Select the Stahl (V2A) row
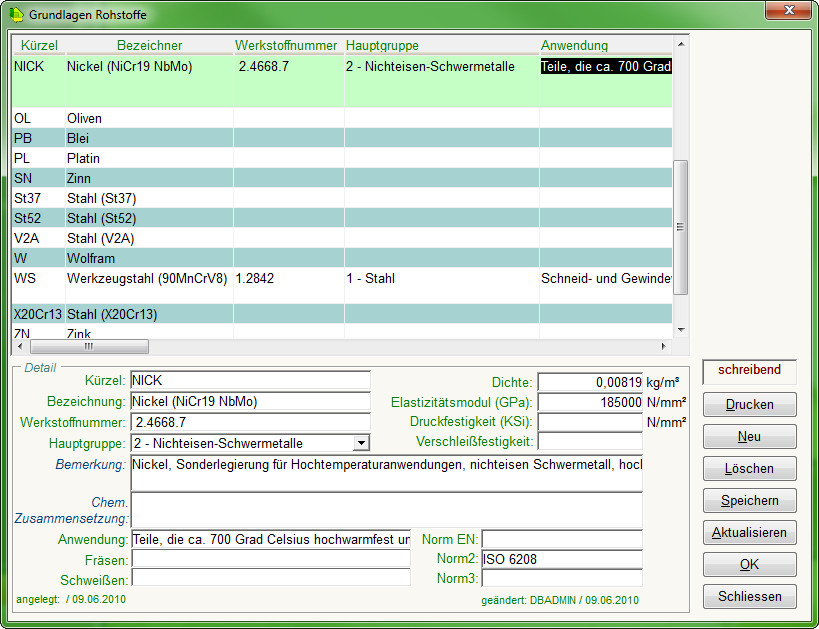The height and width of the screenshot is (629, 819). (342, 238)
